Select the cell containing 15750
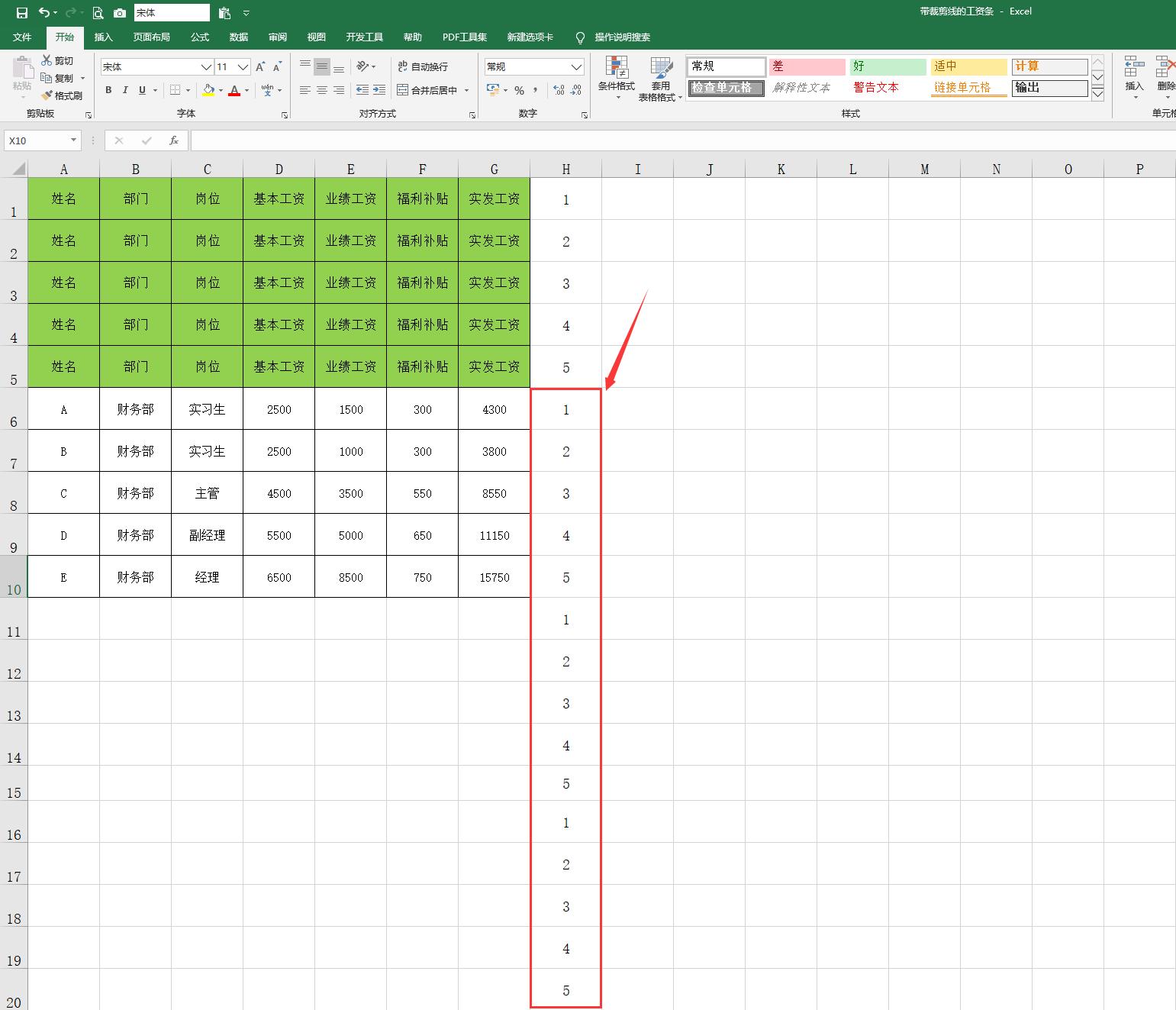The width and height of the screenshot is (1176, 1010). [x=495, y=576]
